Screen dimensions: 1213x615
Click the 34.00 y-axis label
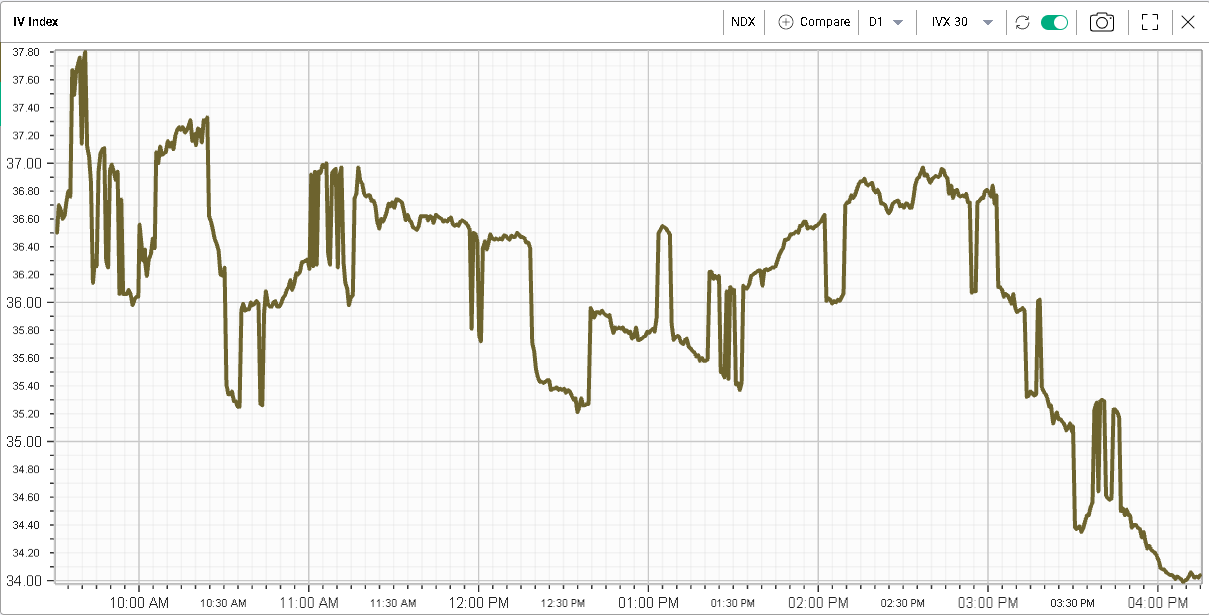26,580
